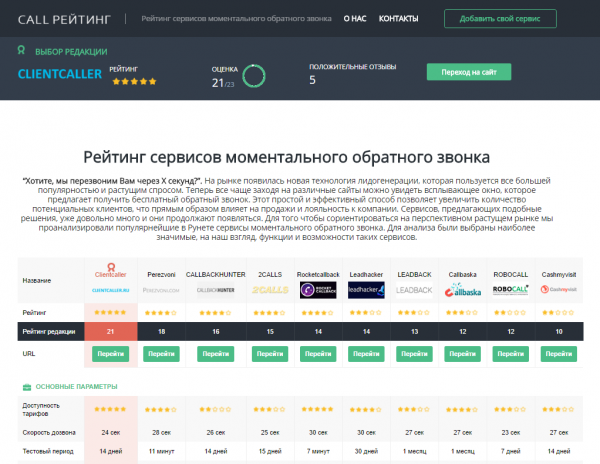
Task: Click Rocketcallback's Доступность тарифов star rating
Action: tap(318, 409)
